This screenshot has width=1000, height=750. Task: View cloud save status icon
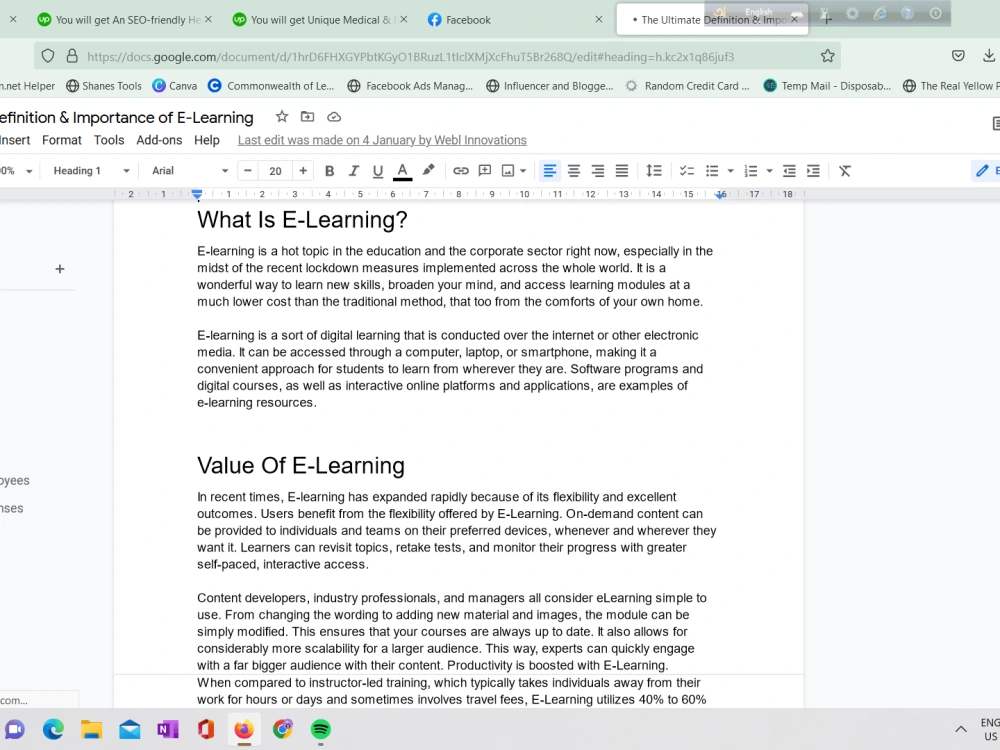pyautogui.click(x=334, y=117)
